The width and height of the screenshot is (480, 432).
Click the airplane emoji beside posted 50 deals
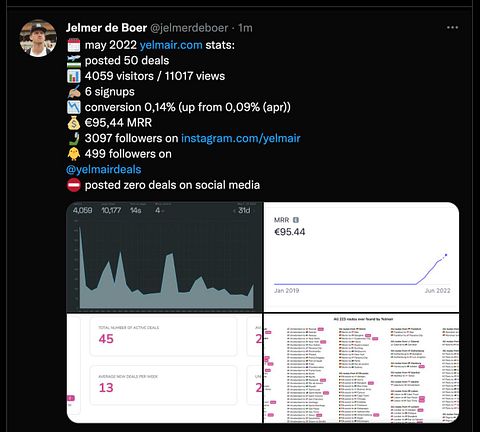point(74,61)
